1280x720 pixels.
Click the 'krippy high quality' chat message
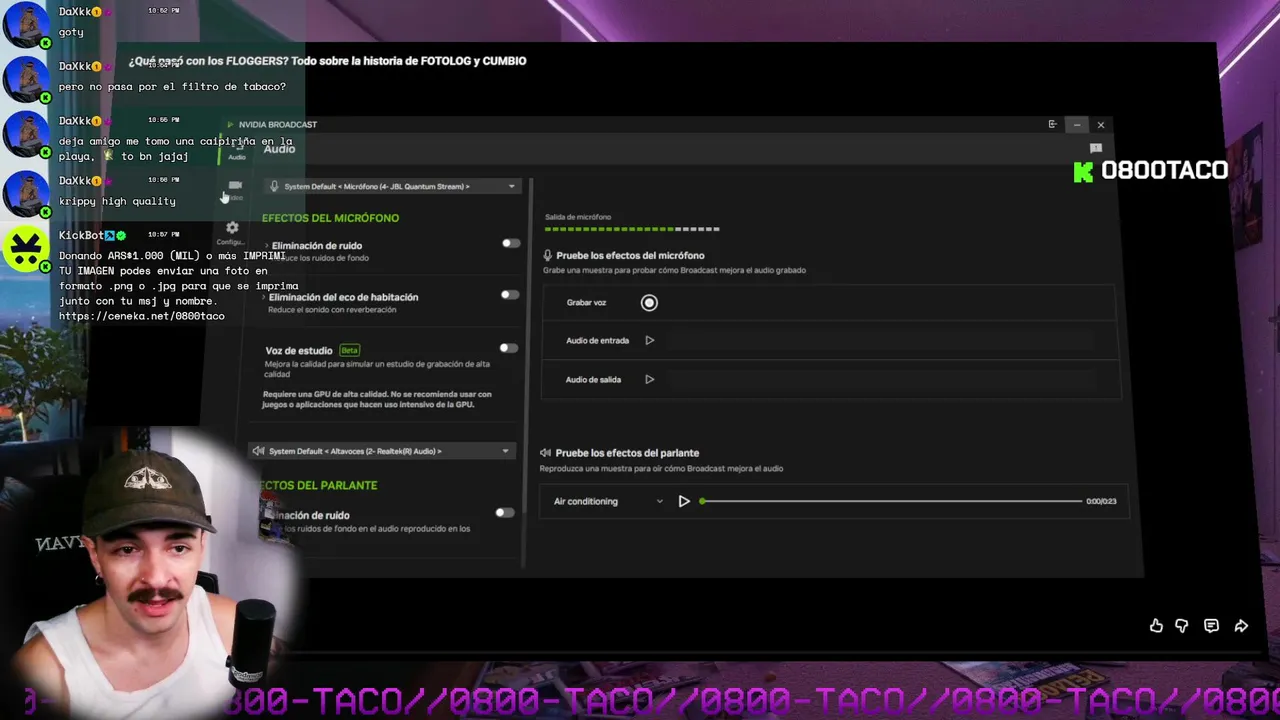117,201
